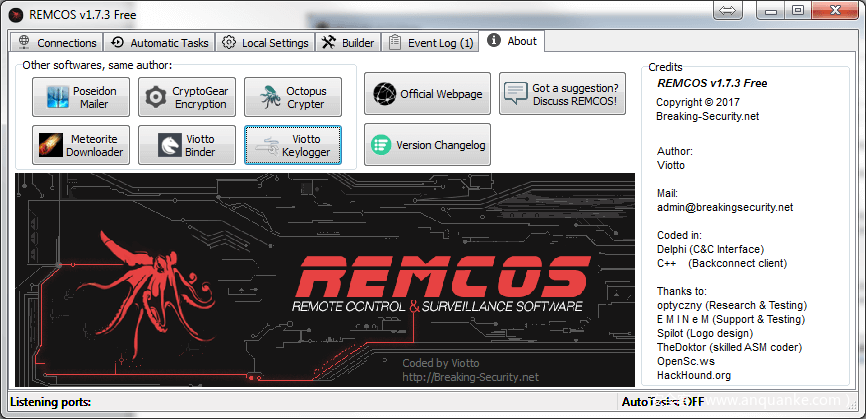Click Copyright © 2017 credit line

coord(698,102)
